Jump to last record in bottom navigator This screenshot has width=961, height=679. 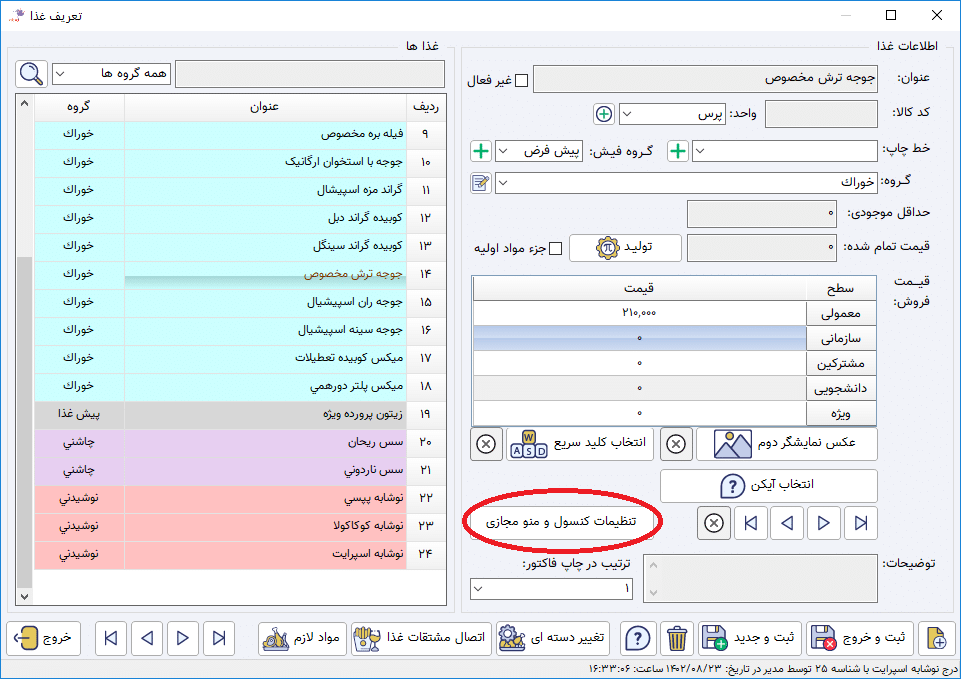click(219, 639)
